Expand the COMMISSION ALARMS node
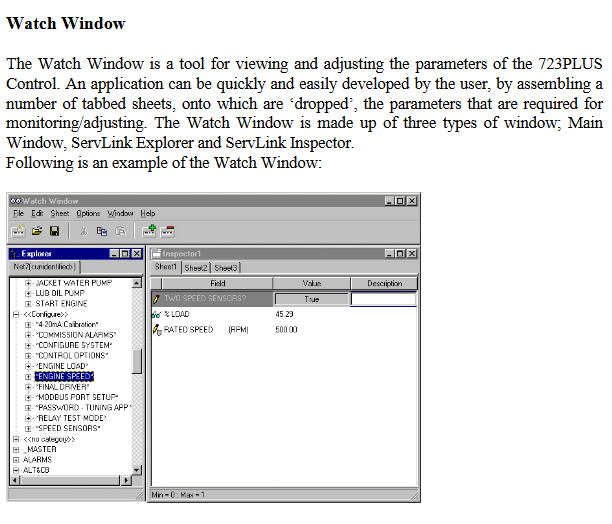 tap(28, 335)
